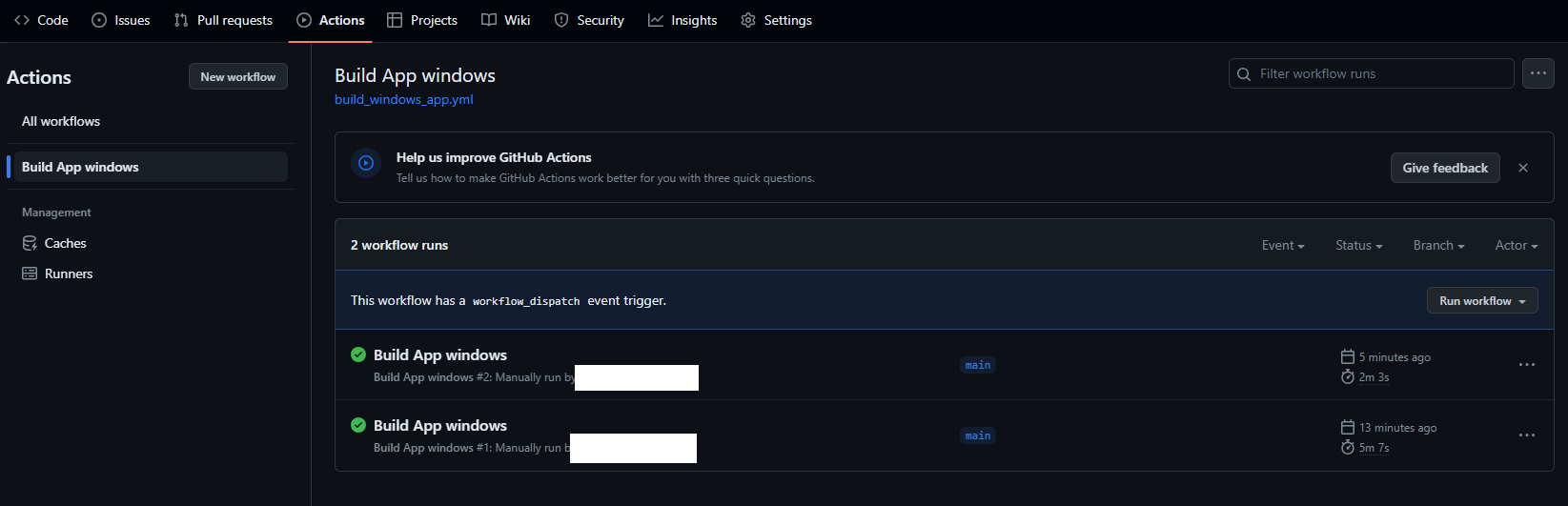
Task: Open workflow options kebab menu near filter
Action: click(x=1538, y=73)
